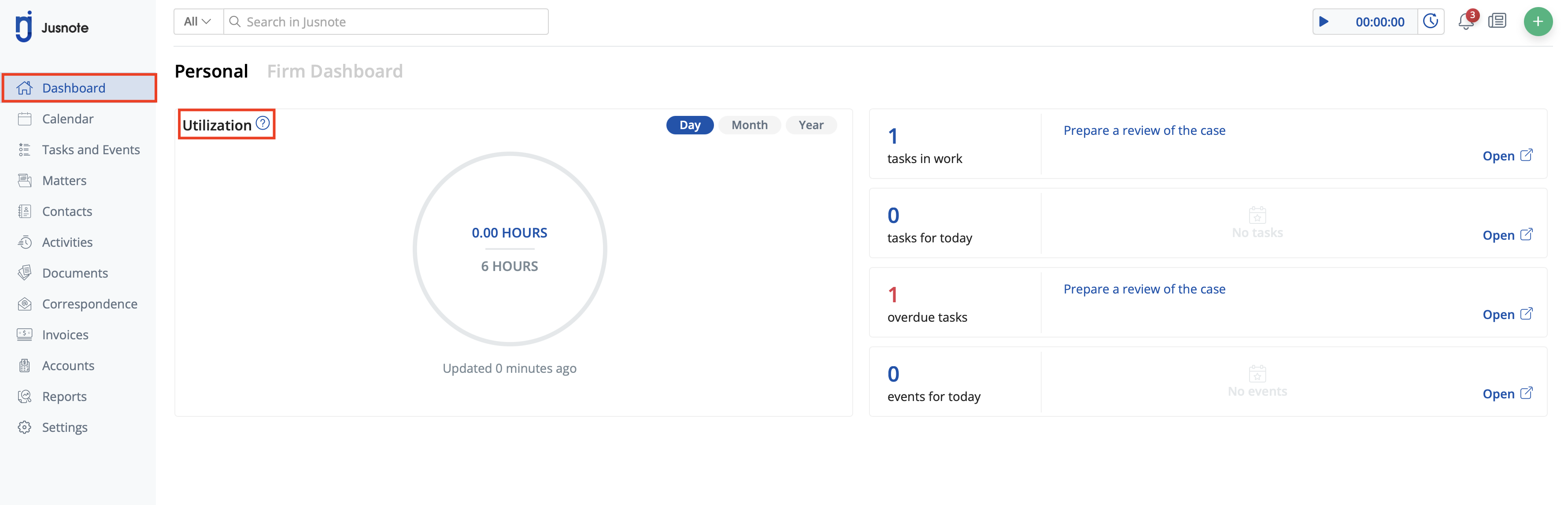Expand the All search filter dropdown
1568x505 pixels.
click(x=199, y=21)
